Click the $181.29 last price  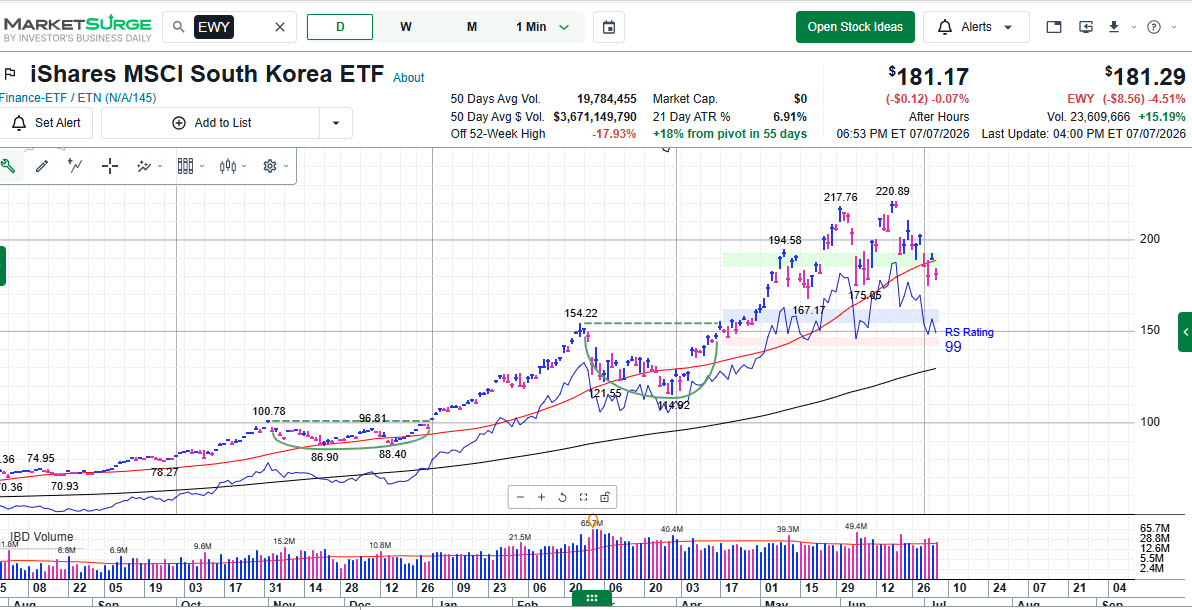(x=1146, y=77)
